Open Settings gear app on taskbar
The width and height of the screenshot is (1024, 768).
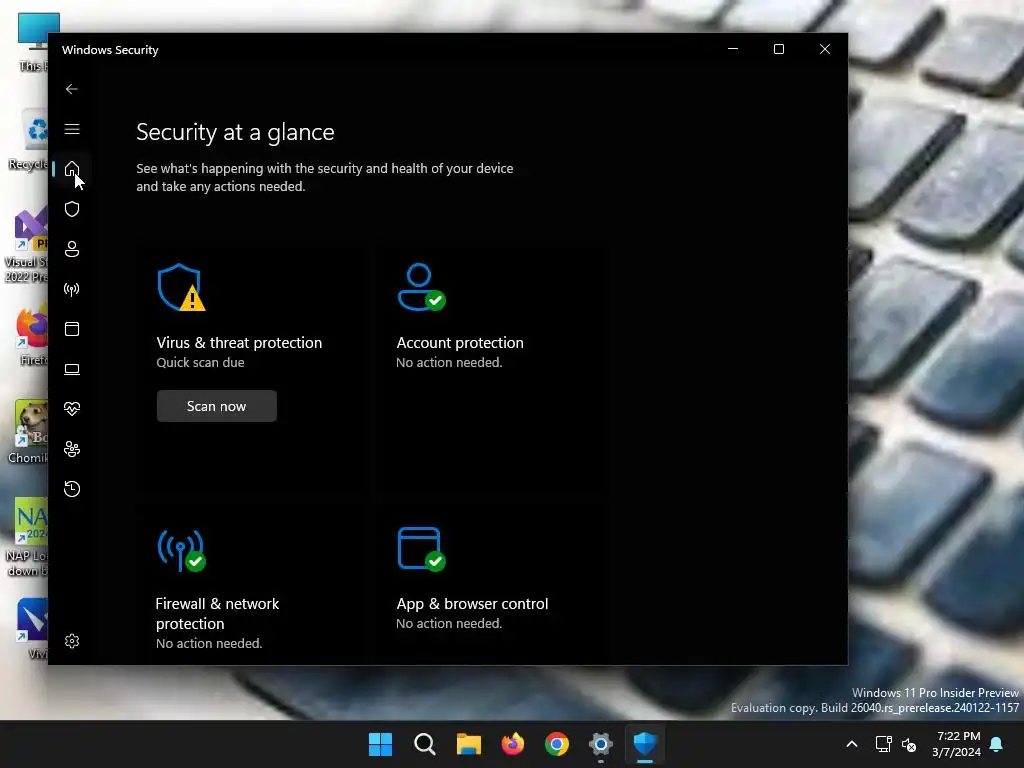click(x=601, y=744)
